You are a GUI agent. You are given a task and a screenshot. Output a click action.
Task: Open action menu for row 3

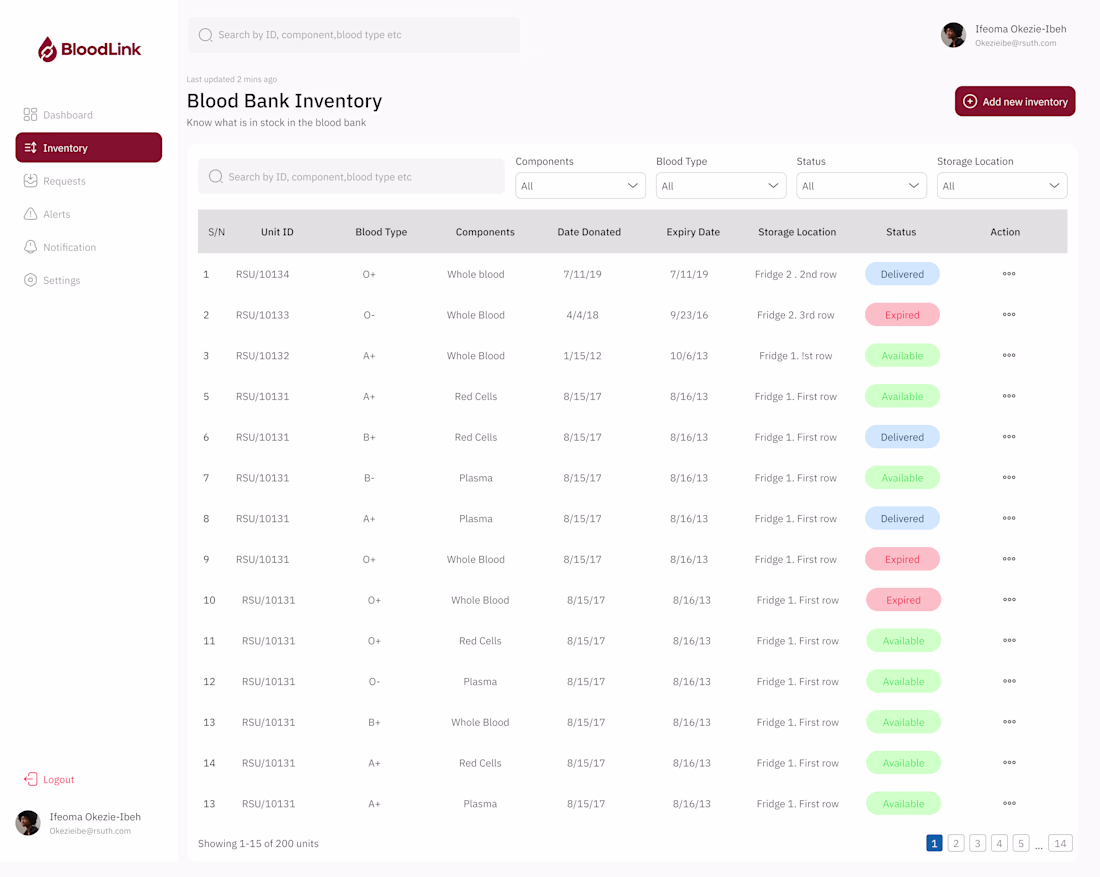1009,355
